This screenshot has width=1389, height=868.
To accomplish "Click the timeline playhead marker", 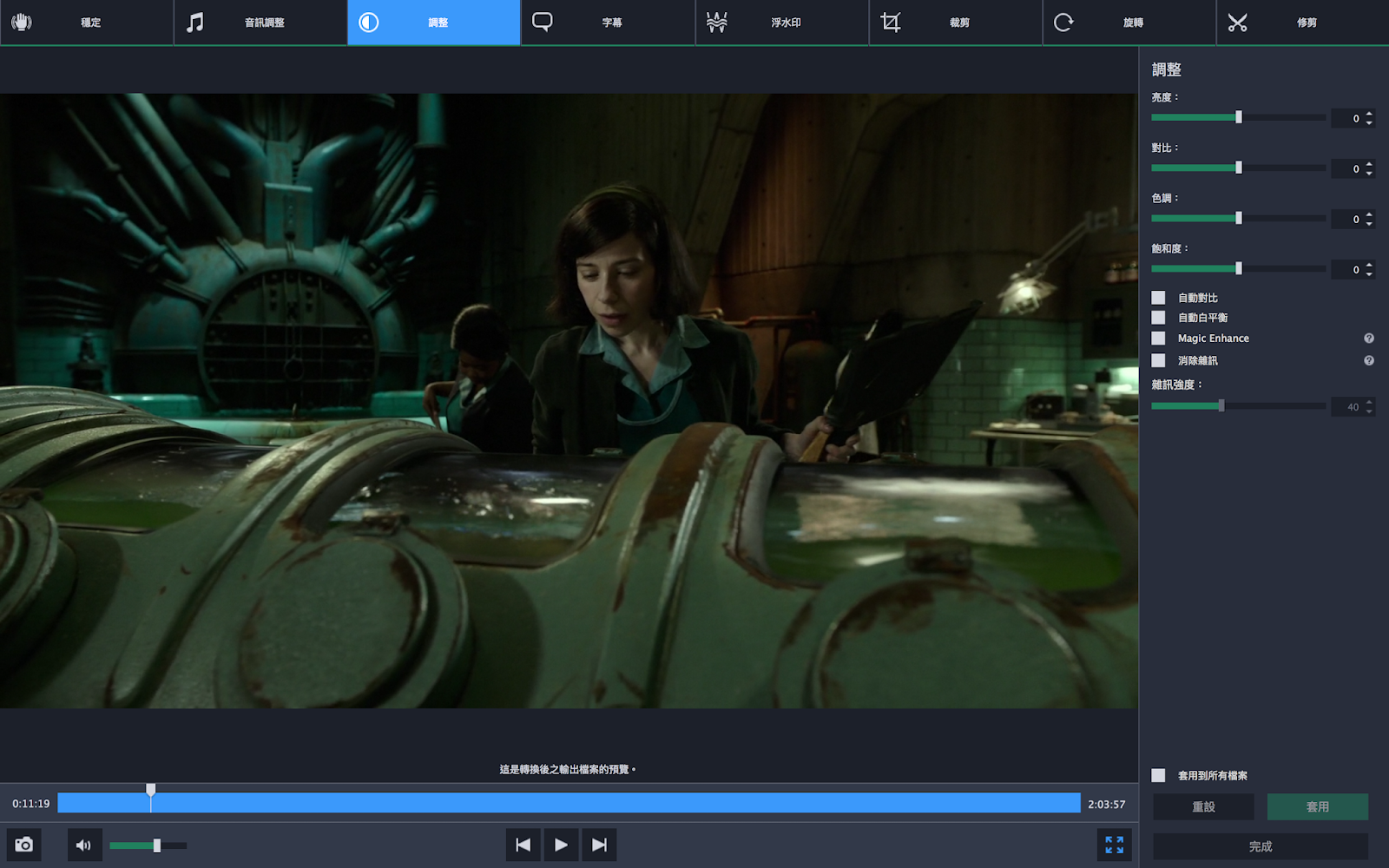I will pyautogui.click(x=151, y=790).
